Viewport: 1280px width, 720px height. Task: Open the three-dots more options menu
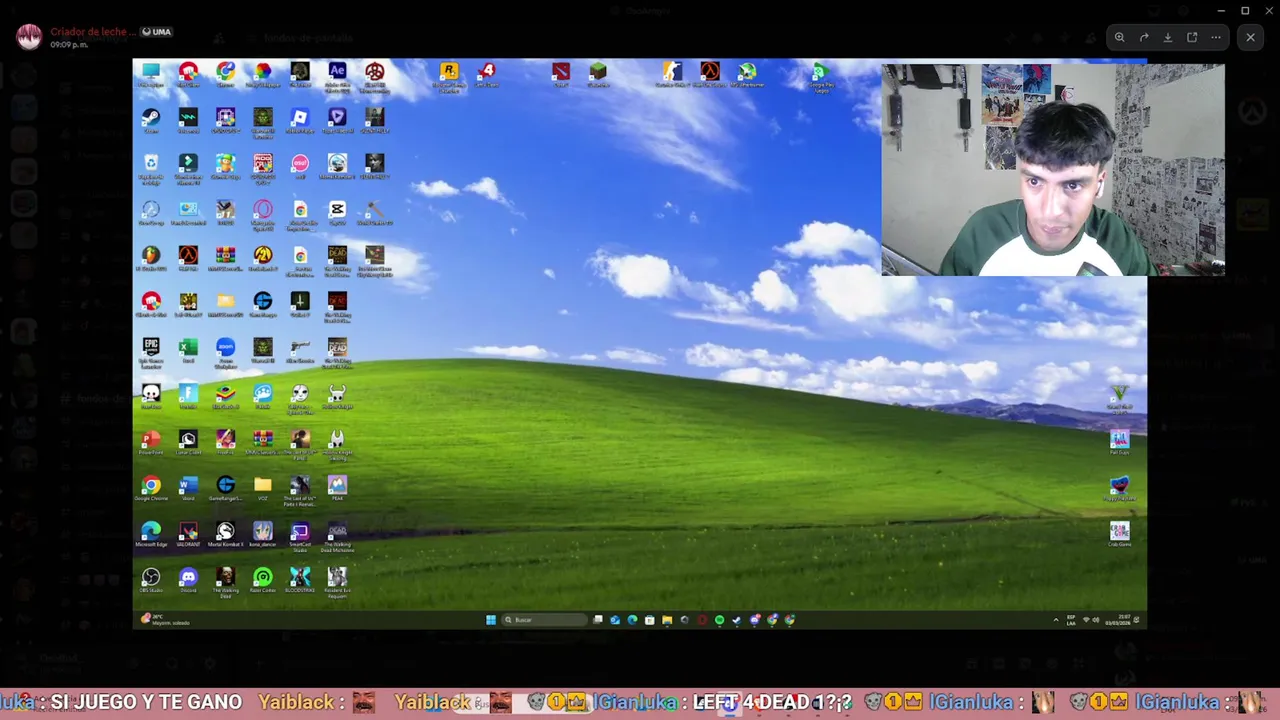pos(1216,37)
